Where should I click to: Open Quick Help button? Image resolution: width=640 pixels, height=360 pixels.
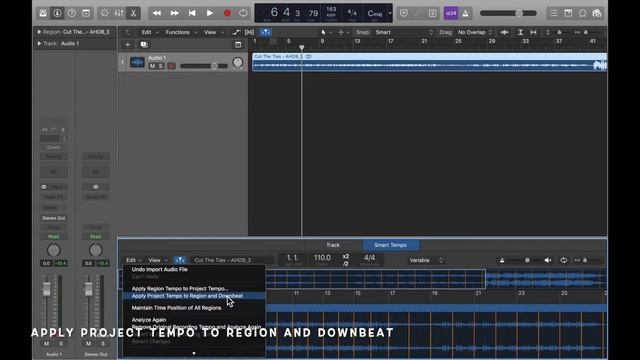(71, 13)
